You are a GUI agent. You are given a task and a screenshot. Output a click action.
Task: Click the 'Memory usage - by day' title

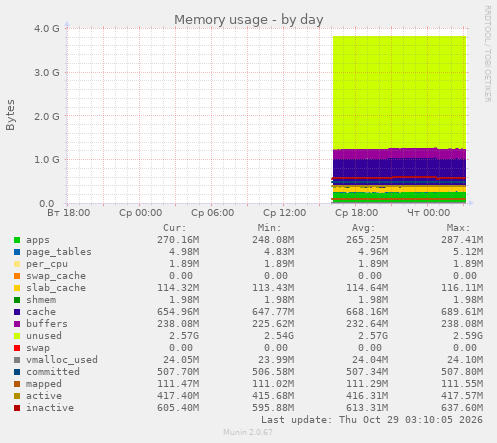[x=249, y=20]
